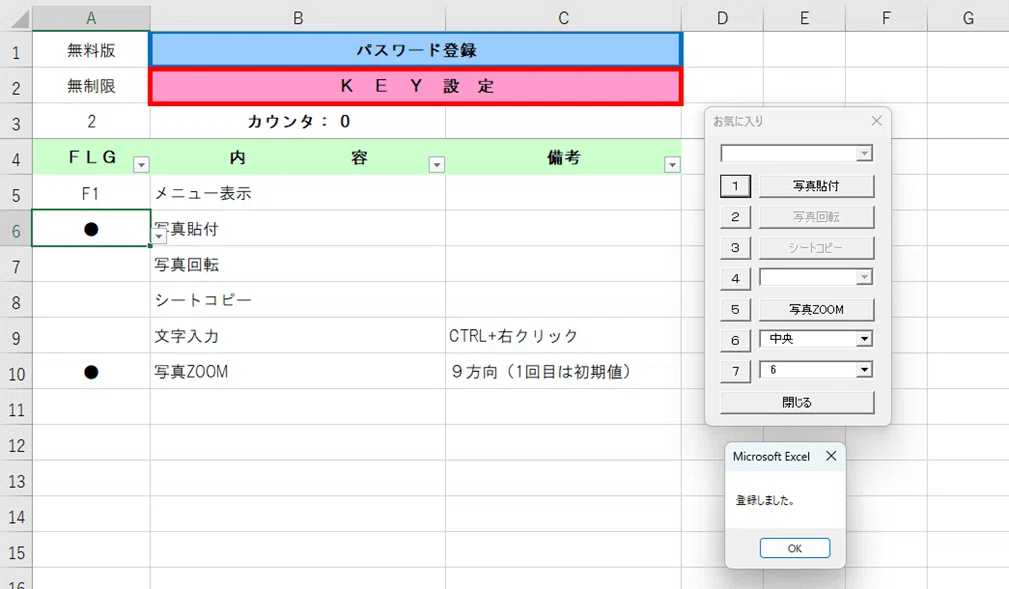
Task: Click the 写真ZOOM button in お気に入り
Action: pos(816,310)
